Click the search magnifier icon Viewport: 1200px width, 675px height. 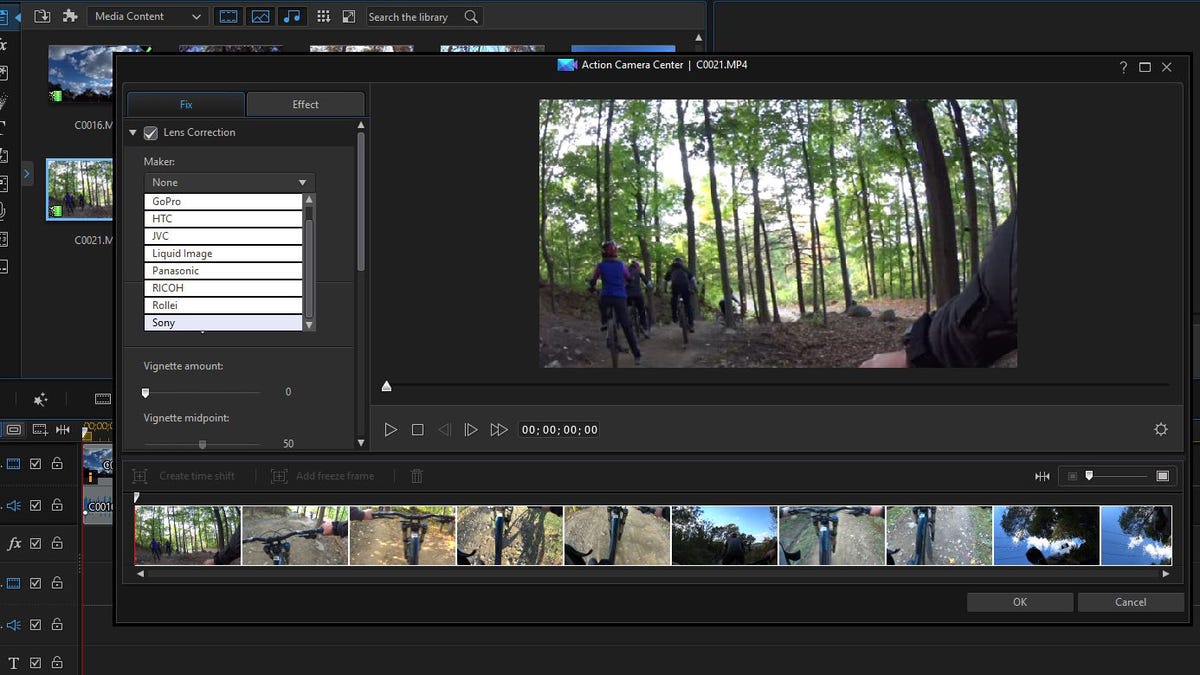point(471,16)
